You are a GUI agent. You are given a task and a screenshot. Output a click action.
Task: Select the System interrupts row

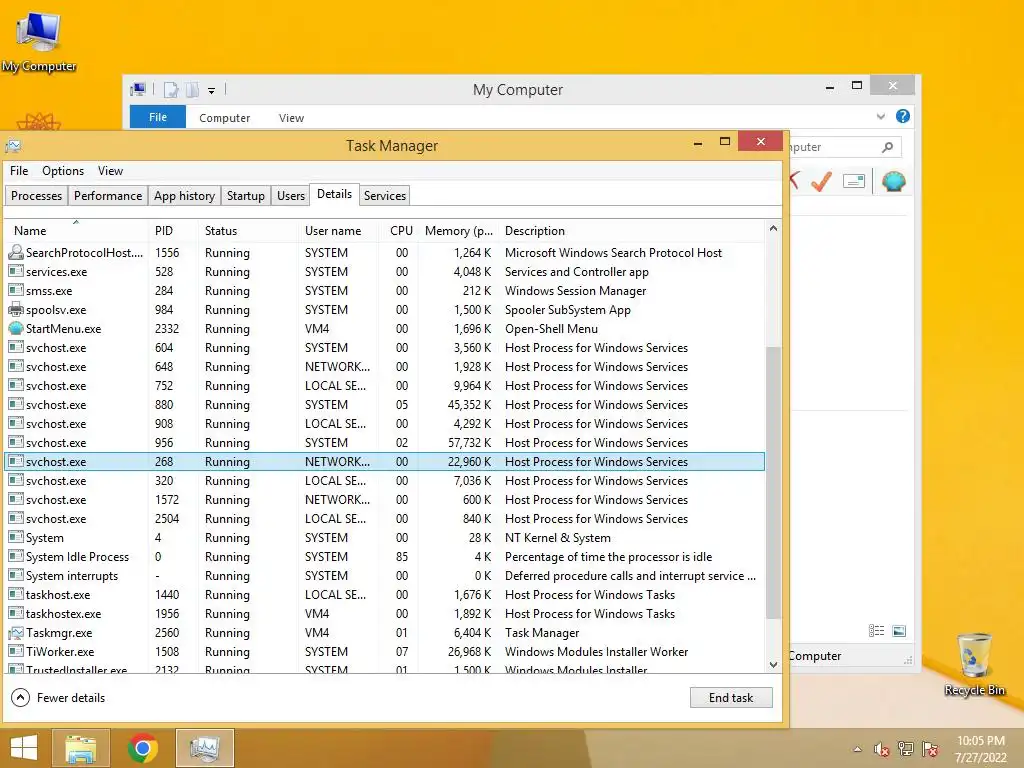pyautogui.click(x=385, y=576)
